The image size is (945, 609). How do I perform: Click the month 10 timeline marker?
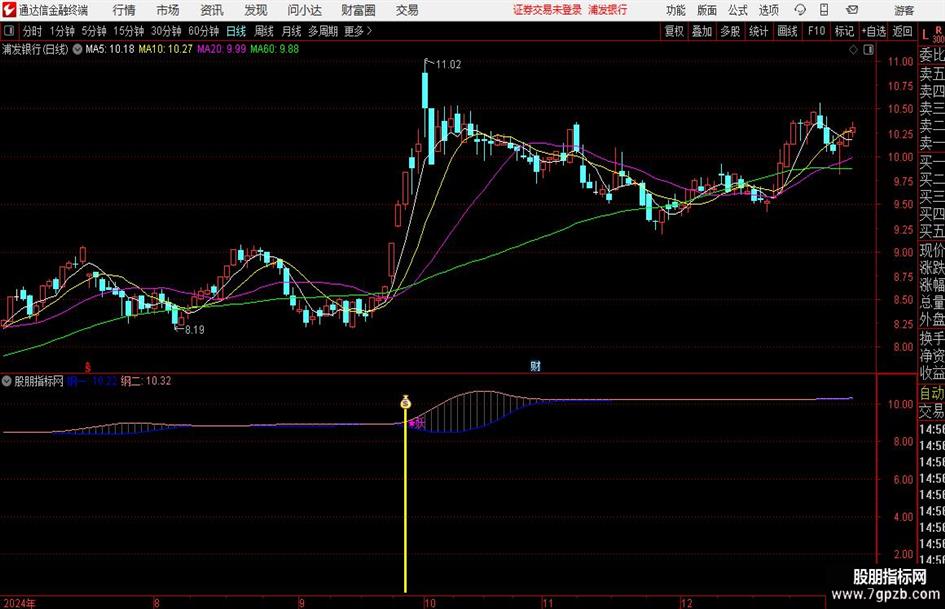429,603
